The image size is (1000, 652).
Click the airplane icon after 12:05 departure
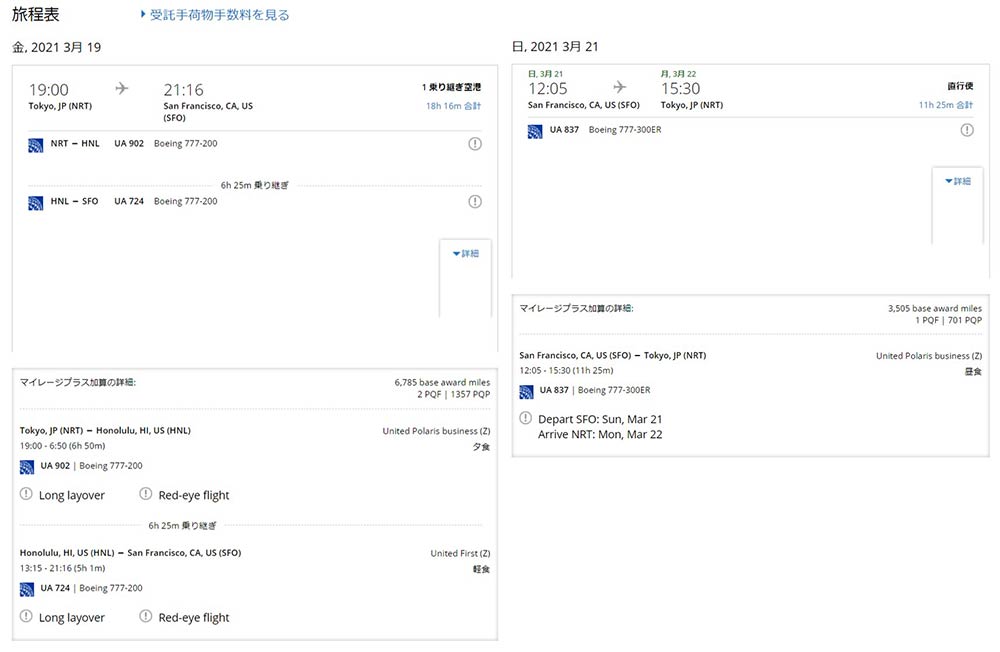click(x=620, y=87)
